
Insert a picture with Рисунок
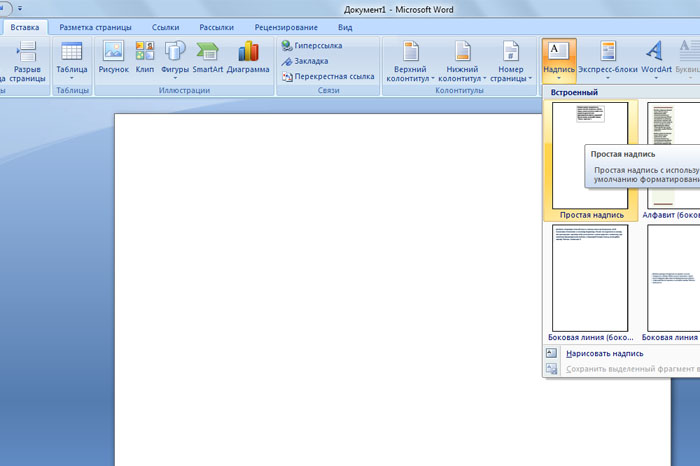[113, 57]
